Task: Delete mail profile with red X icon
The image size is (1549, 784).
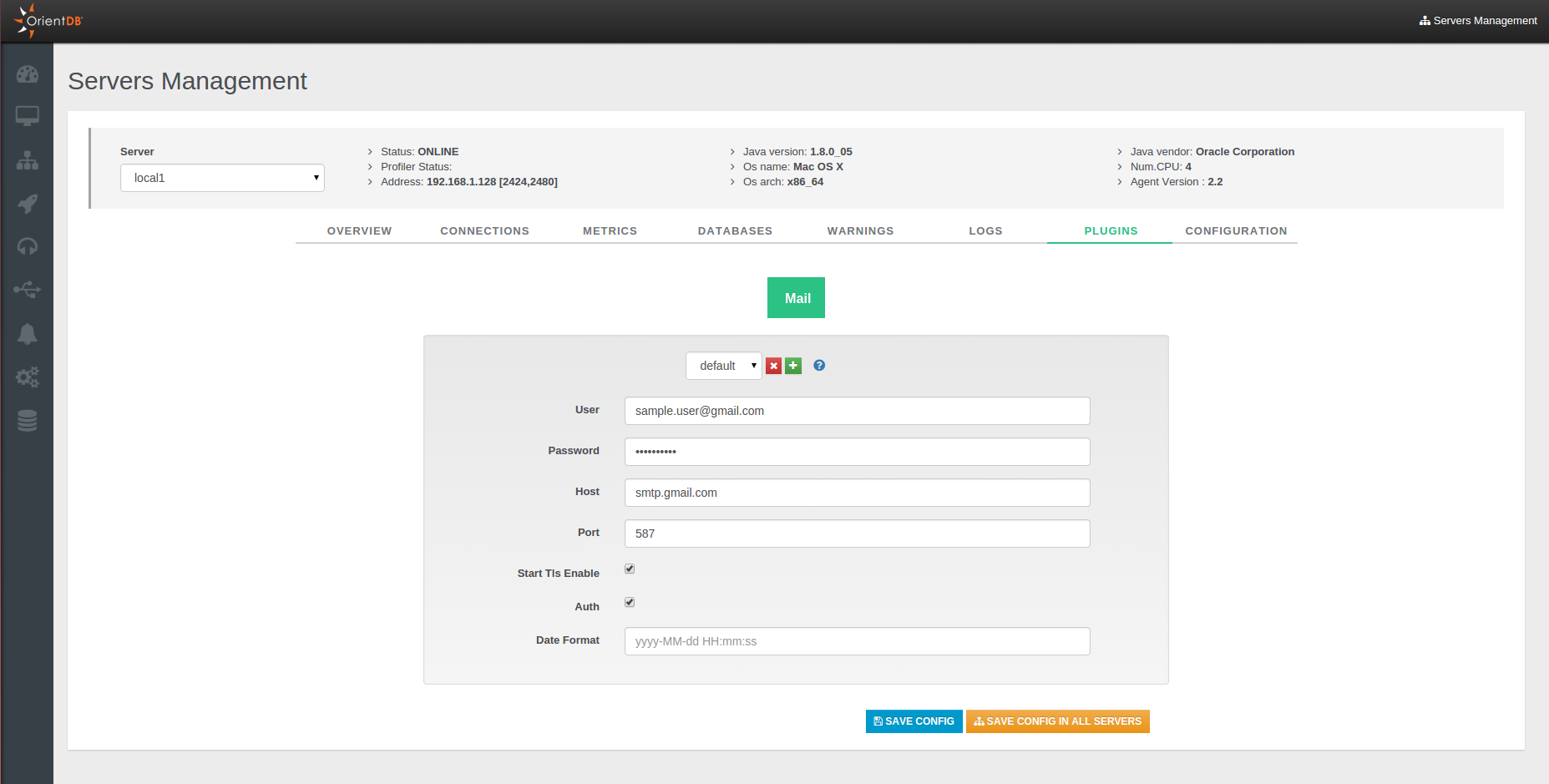Action: [774, 366]
